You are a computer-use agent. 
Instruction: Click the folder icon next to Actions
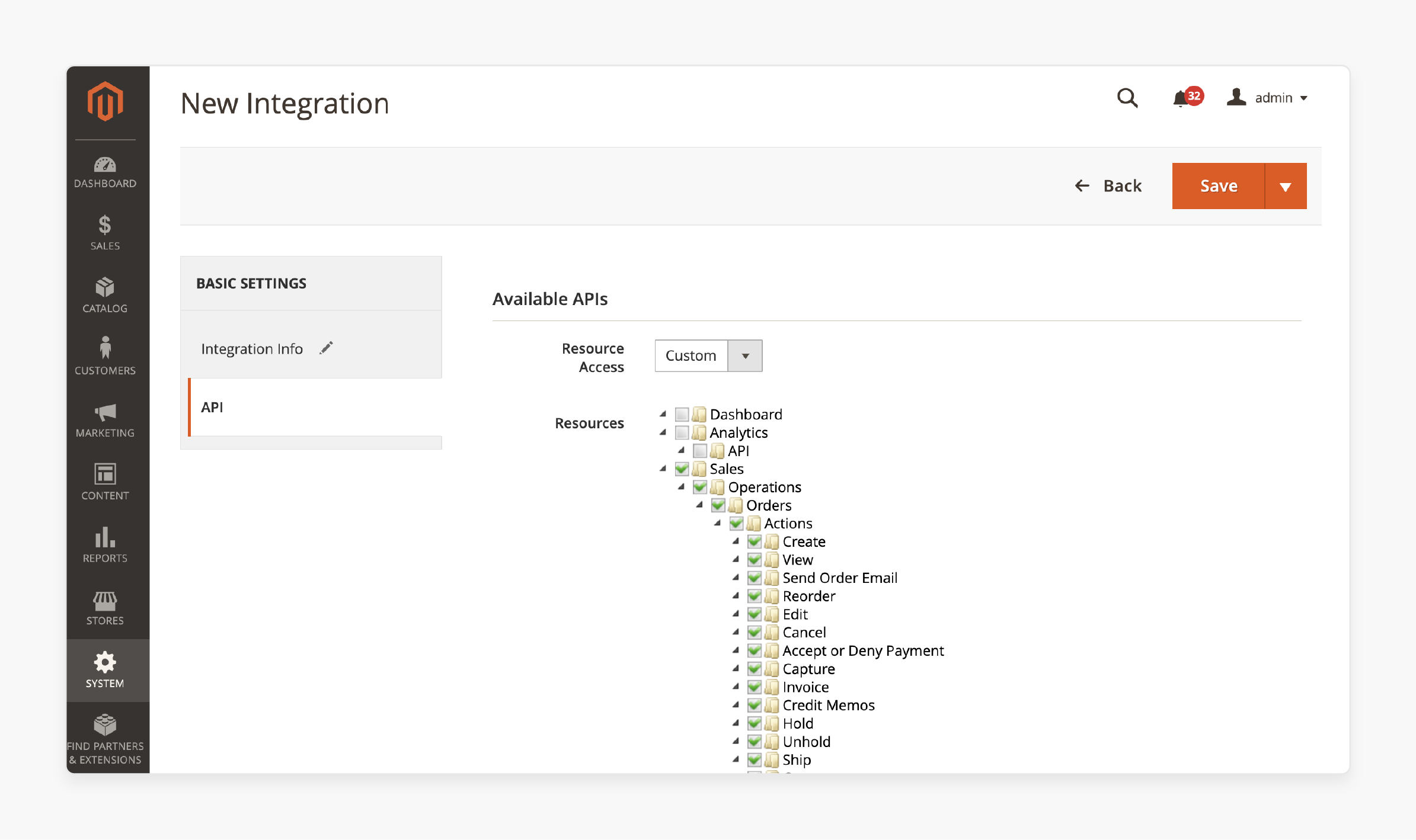tap(754, 523)
